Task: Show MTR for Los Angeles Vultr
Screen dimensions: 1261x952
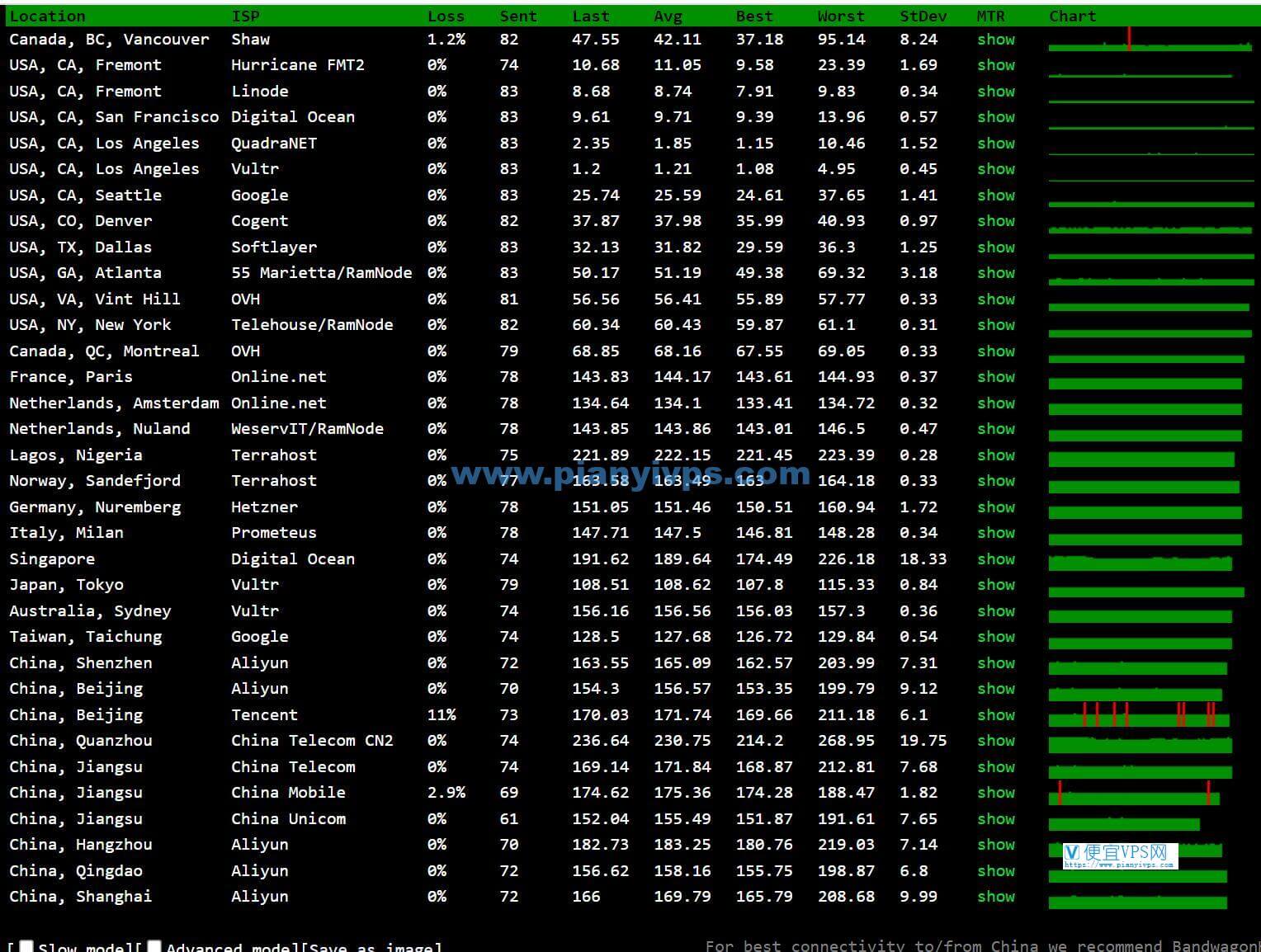Action: click(996, 169)
